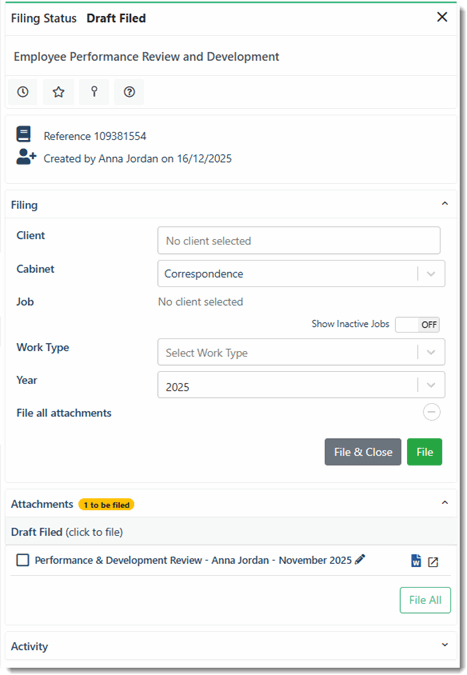Click the File All button
The height and width of the screenshot is (675, 467).
pos(425,600)
